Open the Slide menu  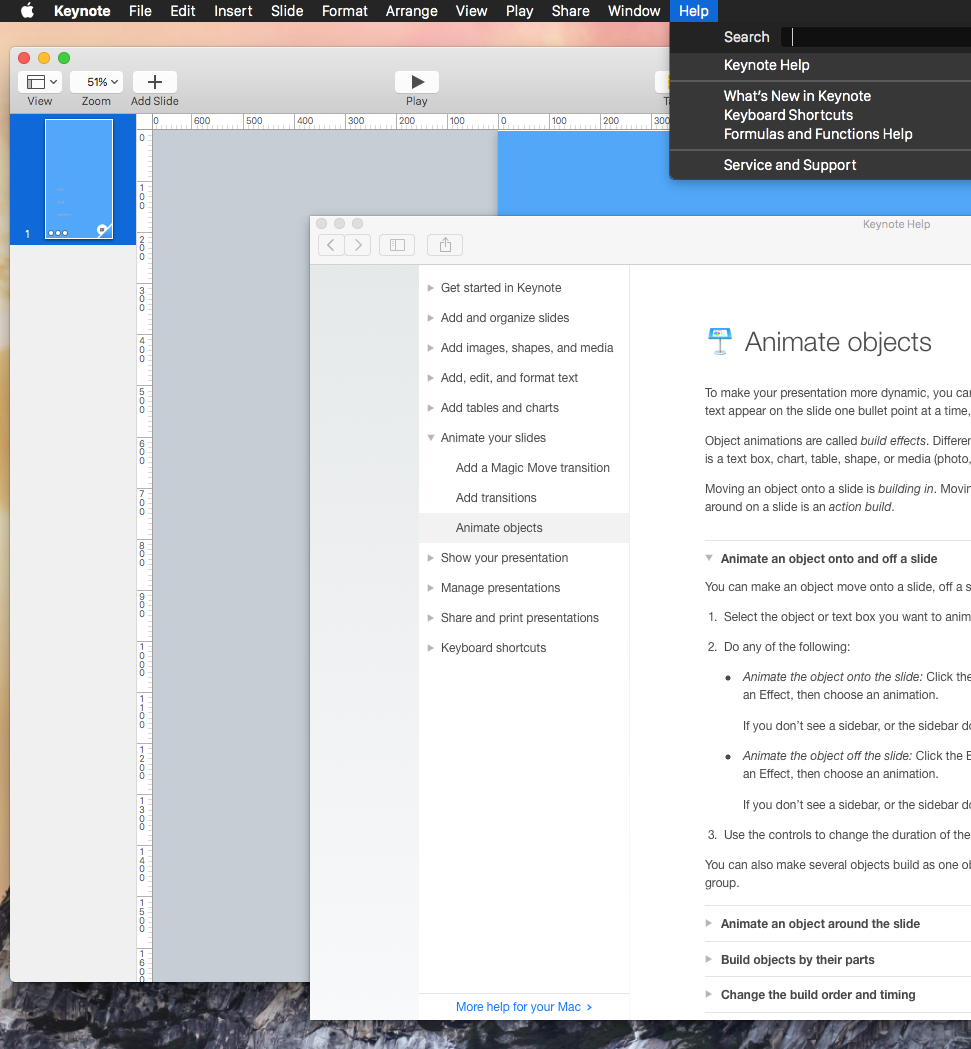[x=287, y=11]
